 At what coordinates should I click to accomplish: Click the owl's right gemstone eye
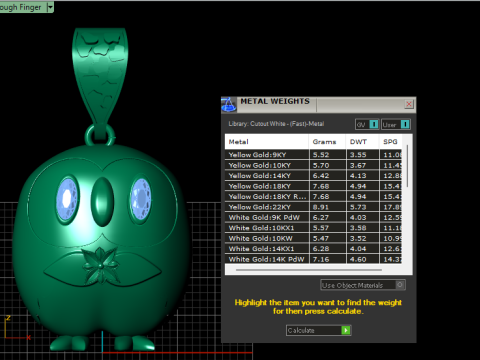(x=141, y=199)
